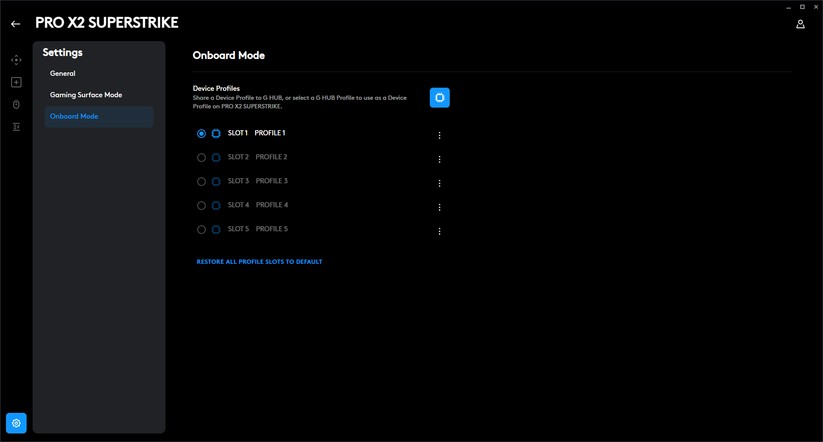Open the assignments plus sidebar icon
This screenshot has width=823, height=442.
16,82
